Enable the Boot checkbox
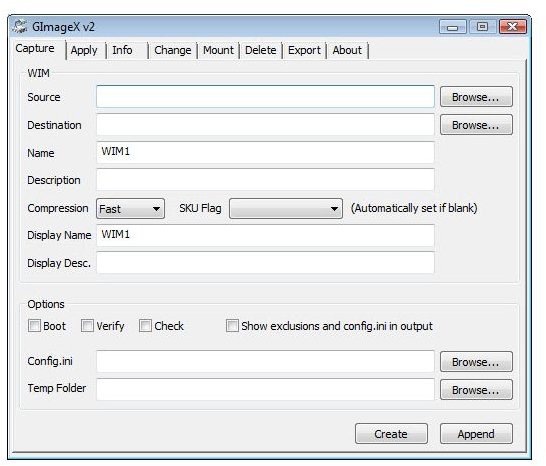546x466 pixels. click(34, 326)
